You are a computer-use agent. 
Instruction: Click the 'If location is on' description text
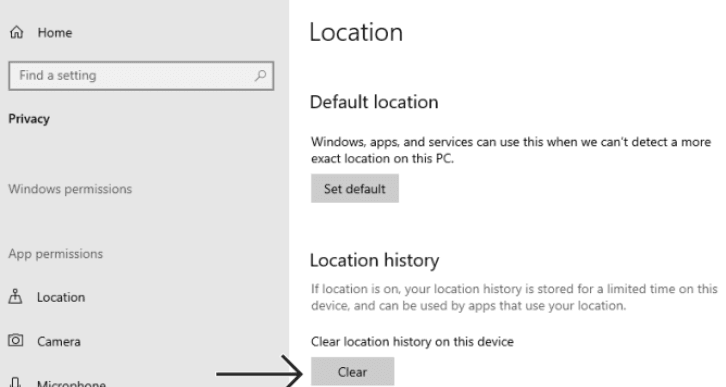514,297
